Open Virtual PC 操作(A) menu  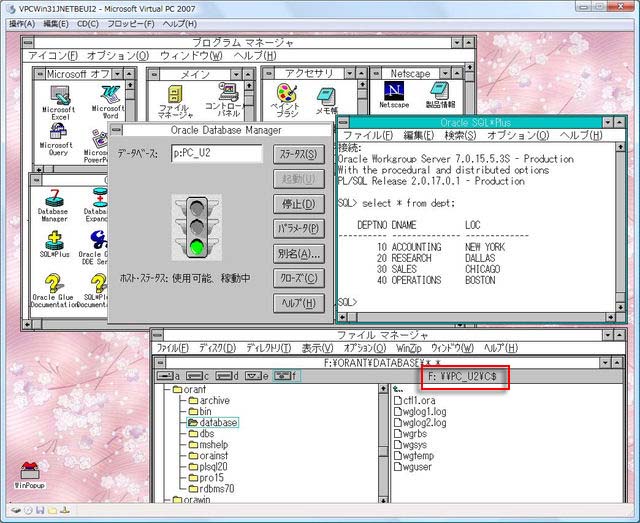tap(22, 24)
